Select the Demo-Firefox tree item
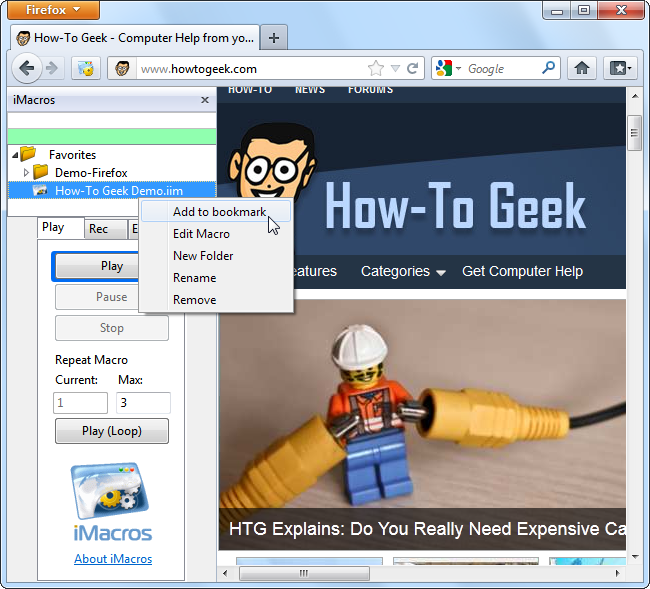650x589 pixels. click(x=91, y=172)
